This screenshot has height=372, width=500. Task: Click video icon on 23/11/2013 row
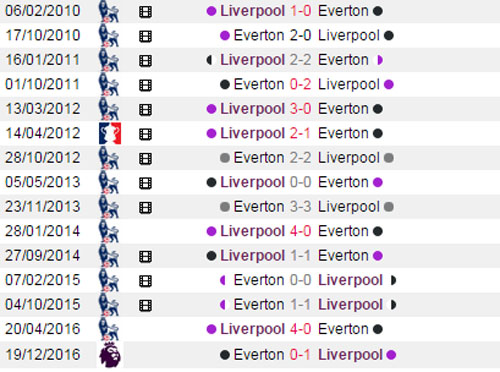coord(145,208)
